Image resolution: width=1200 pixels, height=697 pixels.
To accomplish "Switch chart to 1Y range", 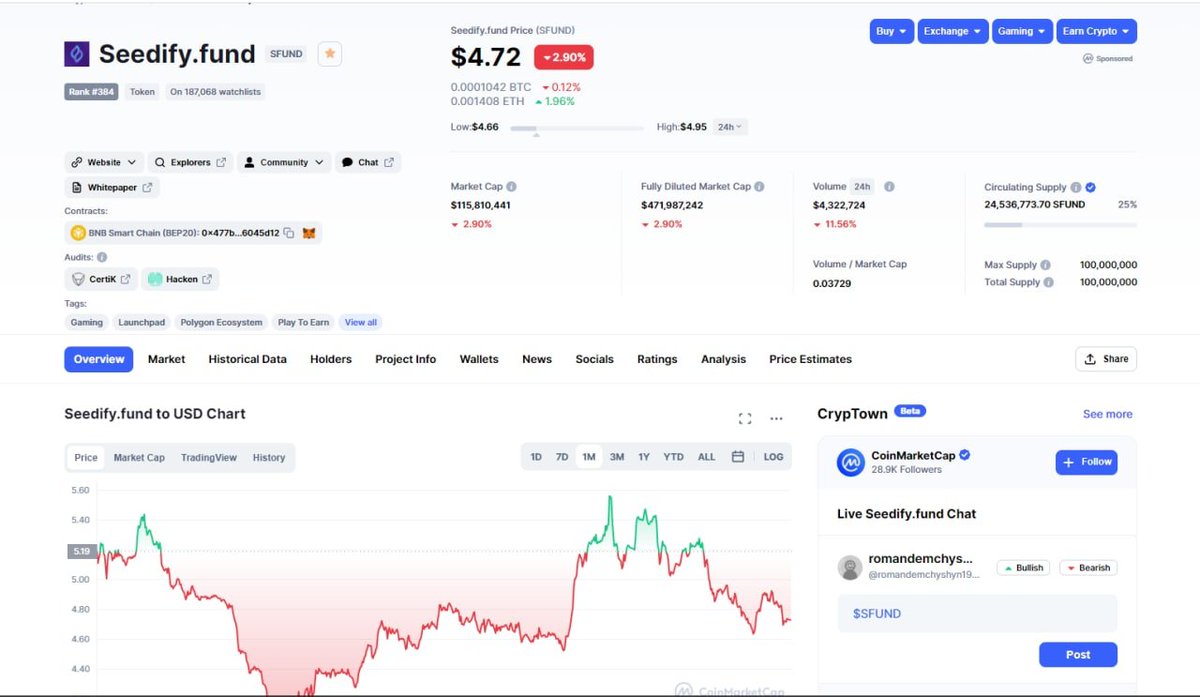I will pos(644,457).
